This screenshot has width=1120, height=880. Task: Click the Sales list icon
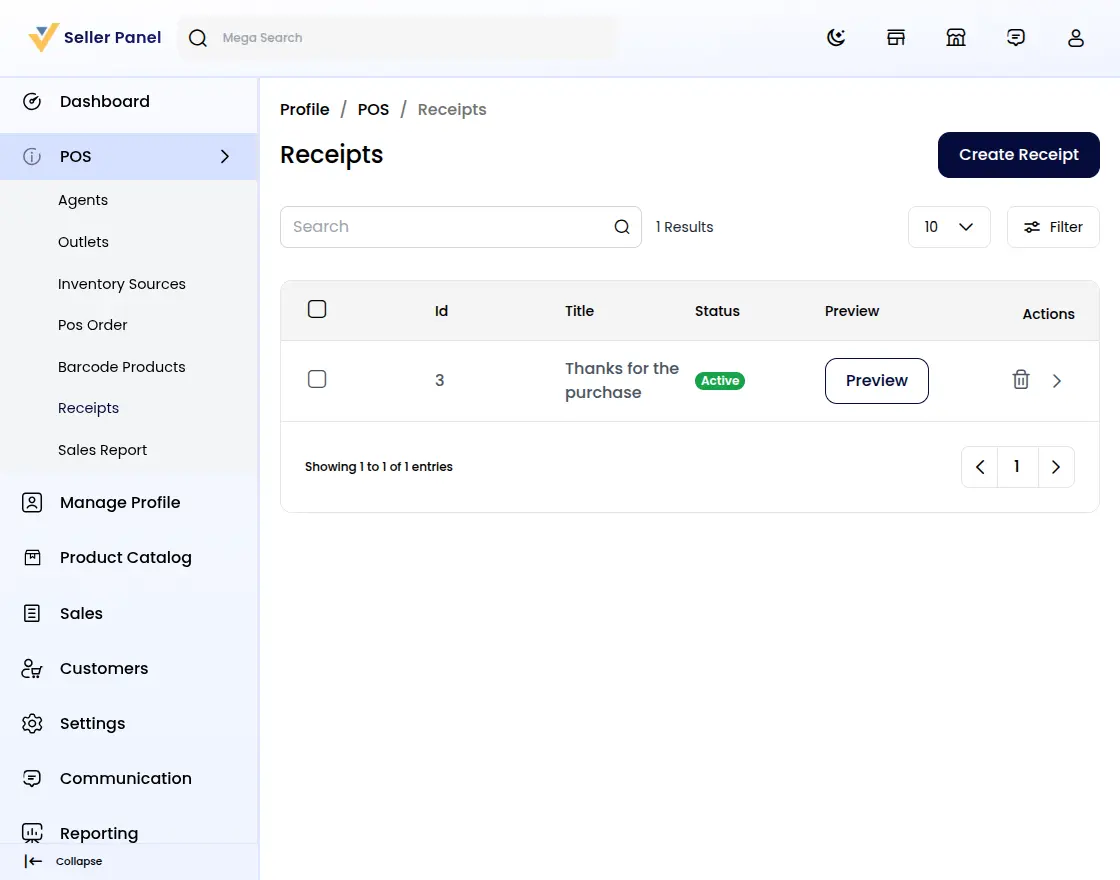tap(32, 613)
